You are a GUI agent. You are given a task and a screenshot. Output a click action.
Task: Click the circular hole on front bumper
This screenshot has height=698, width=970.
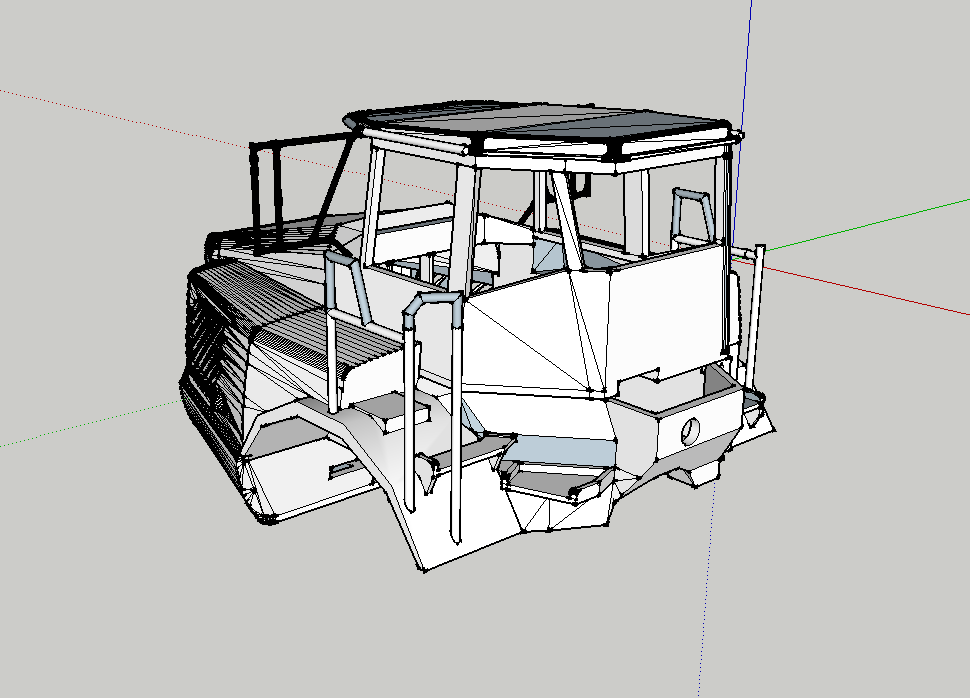coord(691,431)
